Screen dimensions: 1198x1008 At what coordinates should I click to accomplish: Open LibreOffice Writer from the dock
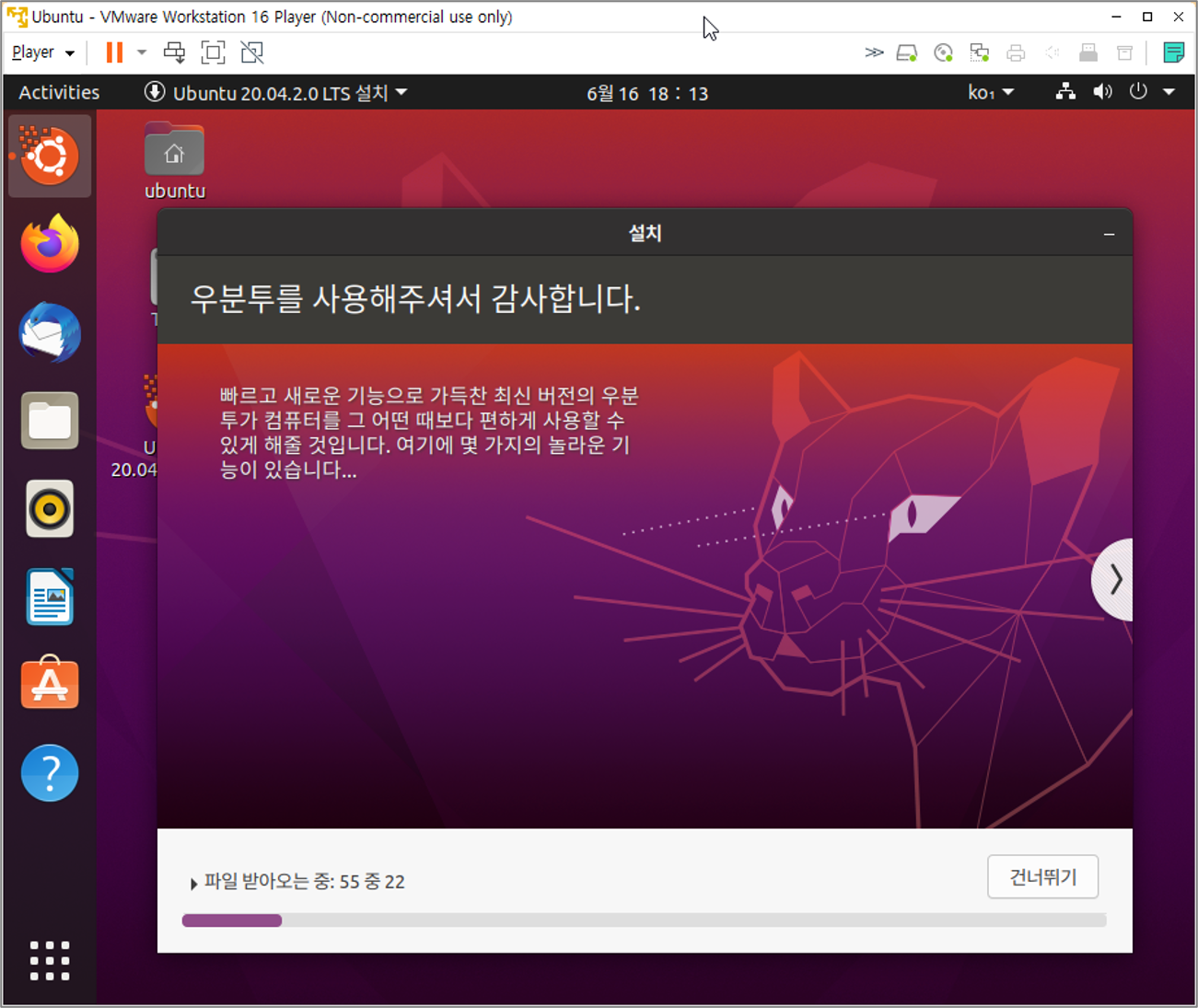pos(50,597)
